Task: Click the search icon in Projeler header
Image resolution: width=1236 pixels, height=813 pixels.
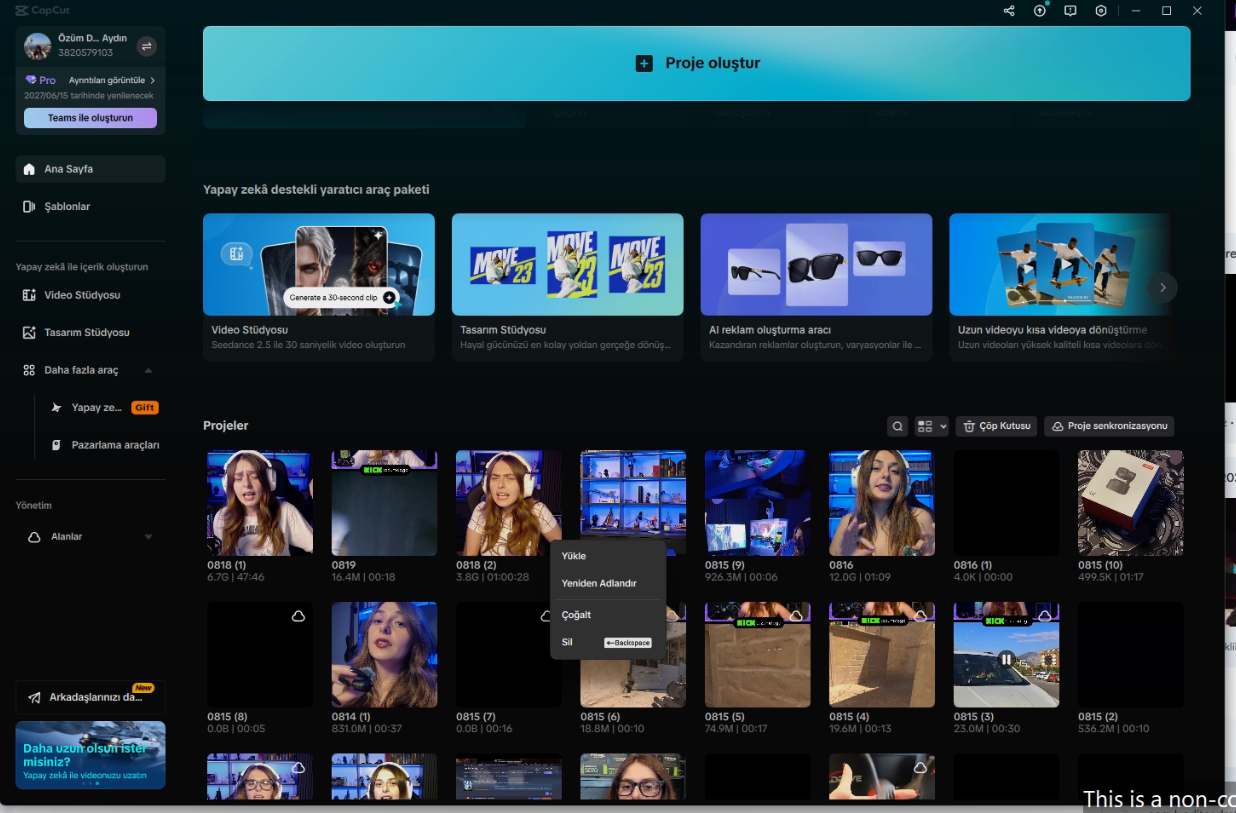Action: click(898, 426)
